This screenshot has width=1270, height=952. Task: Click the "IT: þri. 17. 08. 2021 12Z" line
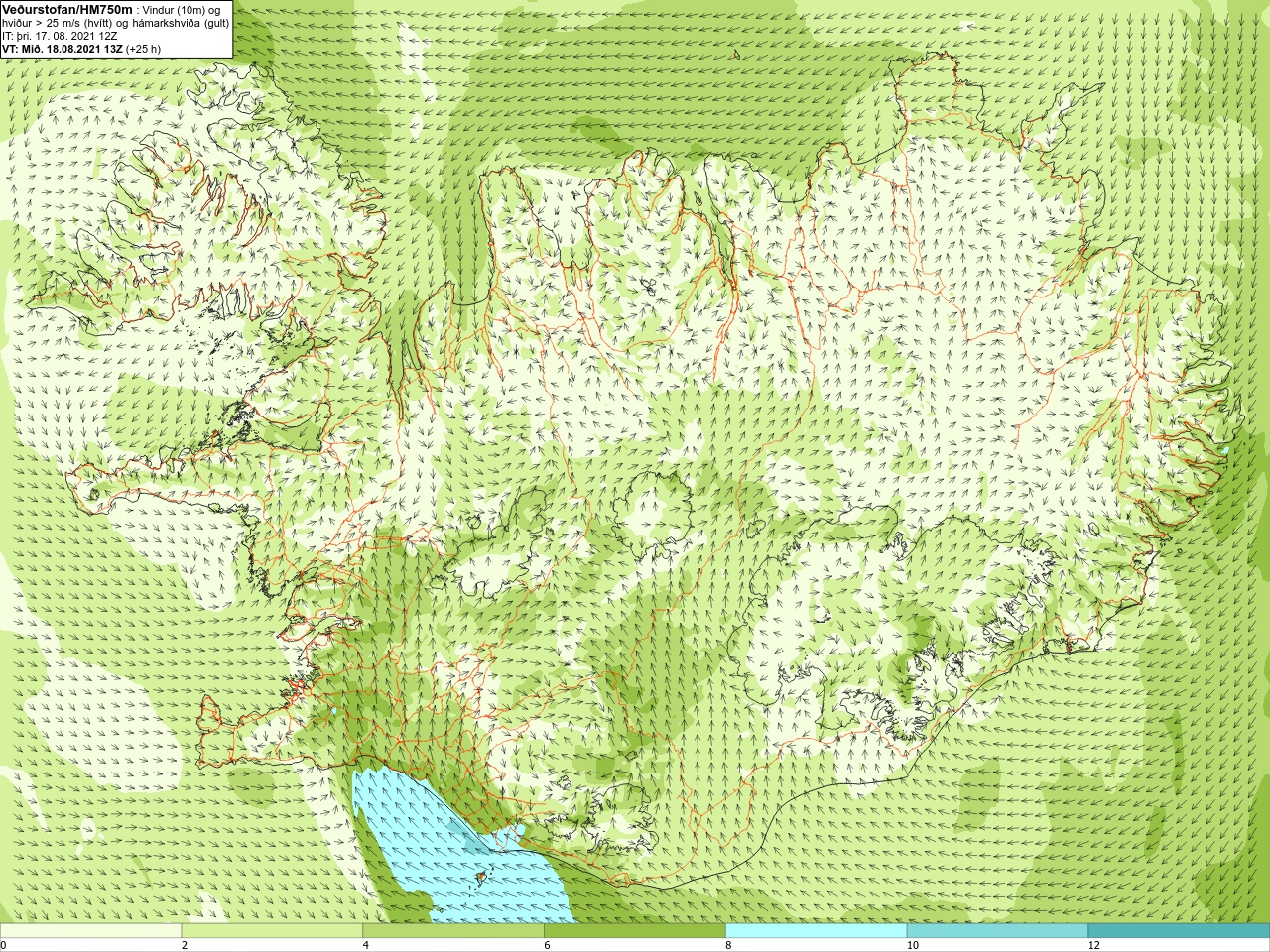[60, 36]
